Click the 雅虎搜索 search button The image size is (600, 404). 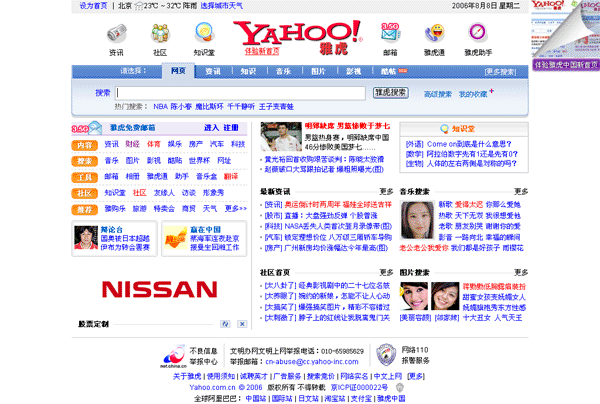(391, 93)
